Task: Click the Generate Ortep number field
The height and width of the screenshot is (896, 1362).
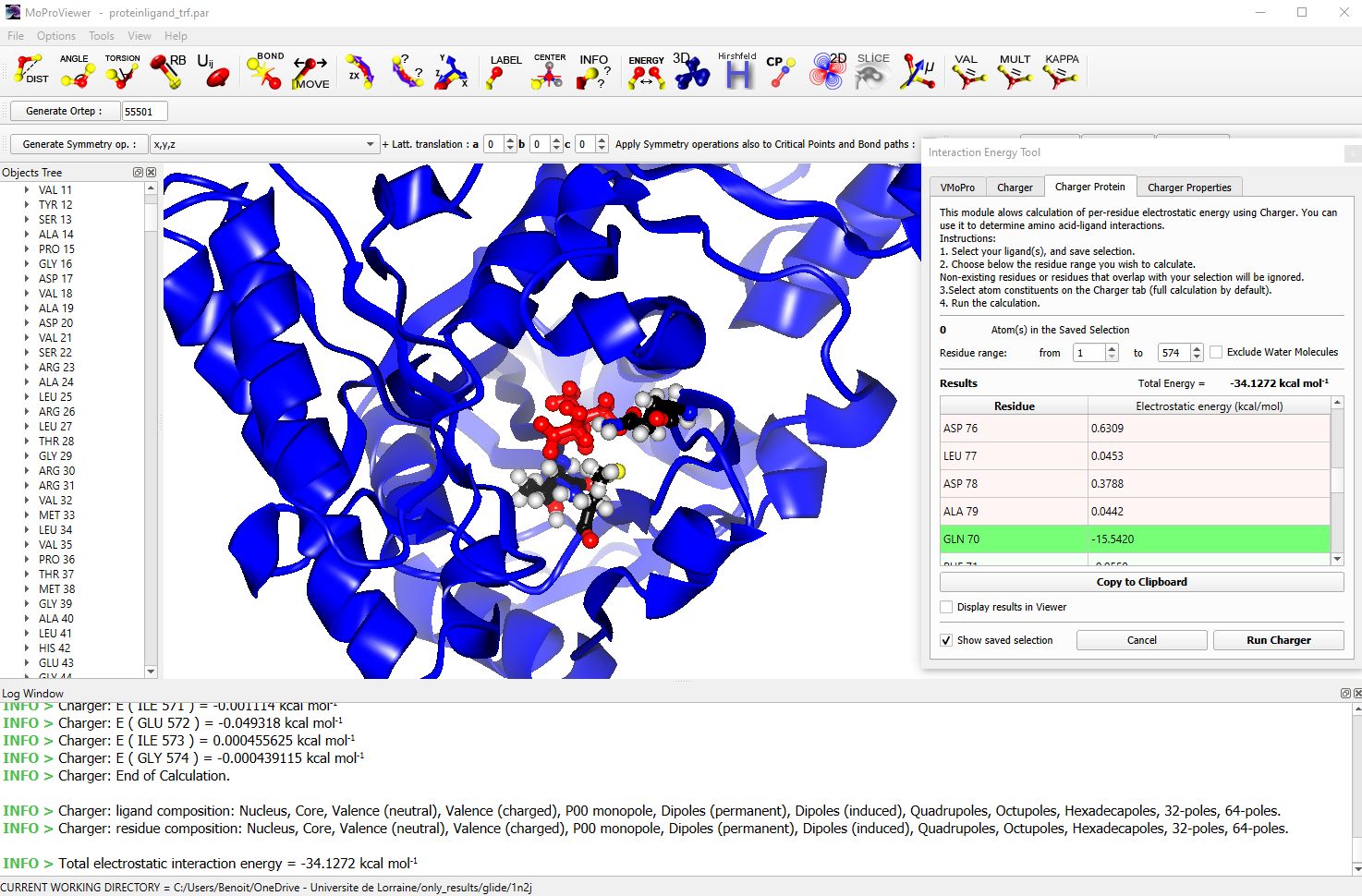Action: coord(144,112)
